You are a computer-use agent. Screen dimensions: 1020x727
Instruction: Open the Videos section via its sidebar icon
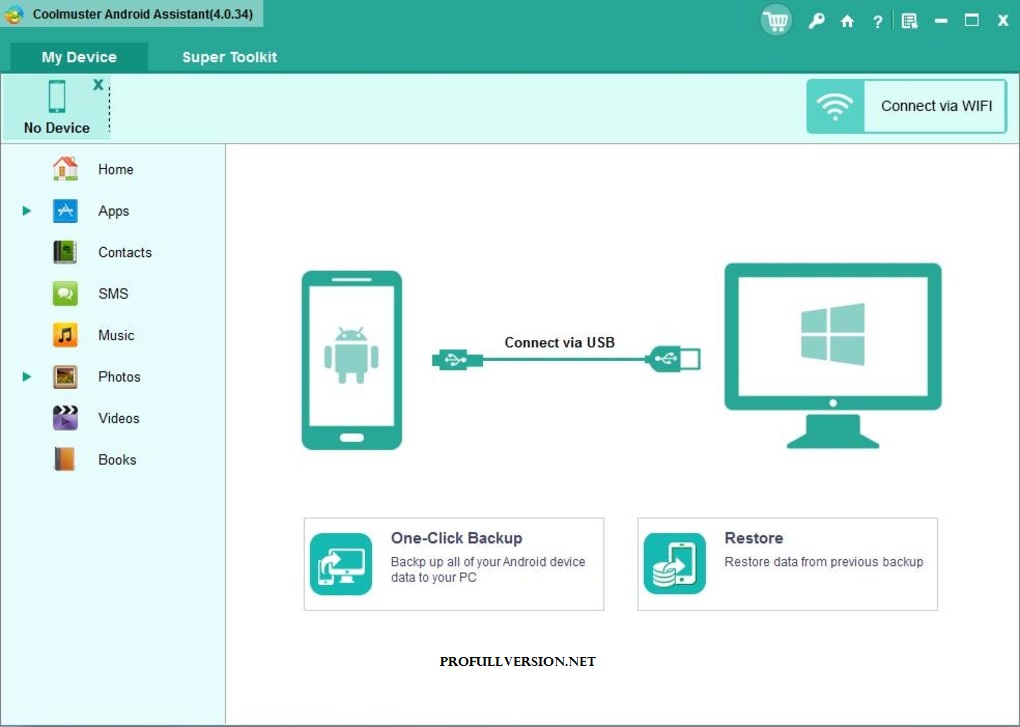(63, 418)
